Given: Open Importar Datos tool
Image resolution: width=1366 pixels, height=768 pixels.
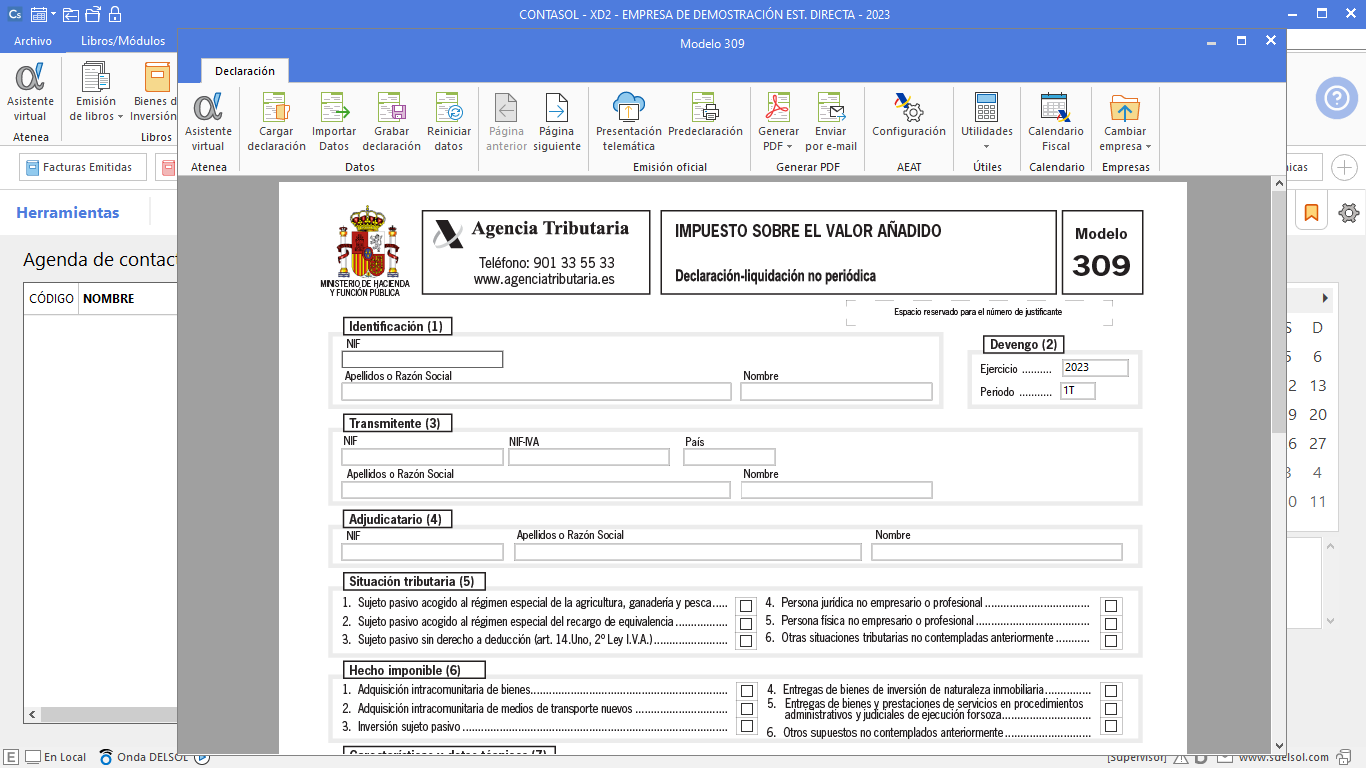Looking at the screenshot, I should click(334, 108).
